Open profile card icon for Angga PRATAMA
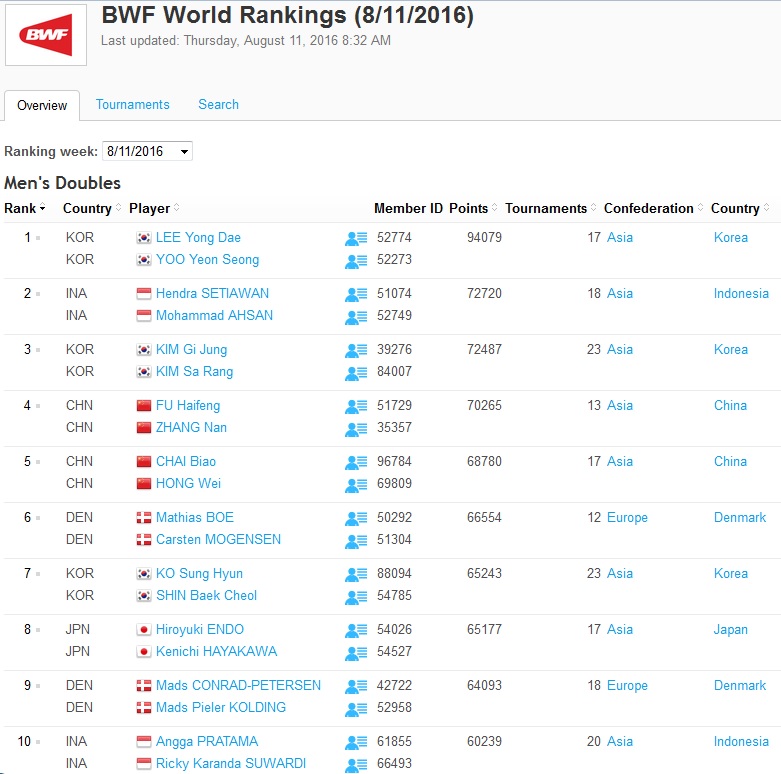 356,742
